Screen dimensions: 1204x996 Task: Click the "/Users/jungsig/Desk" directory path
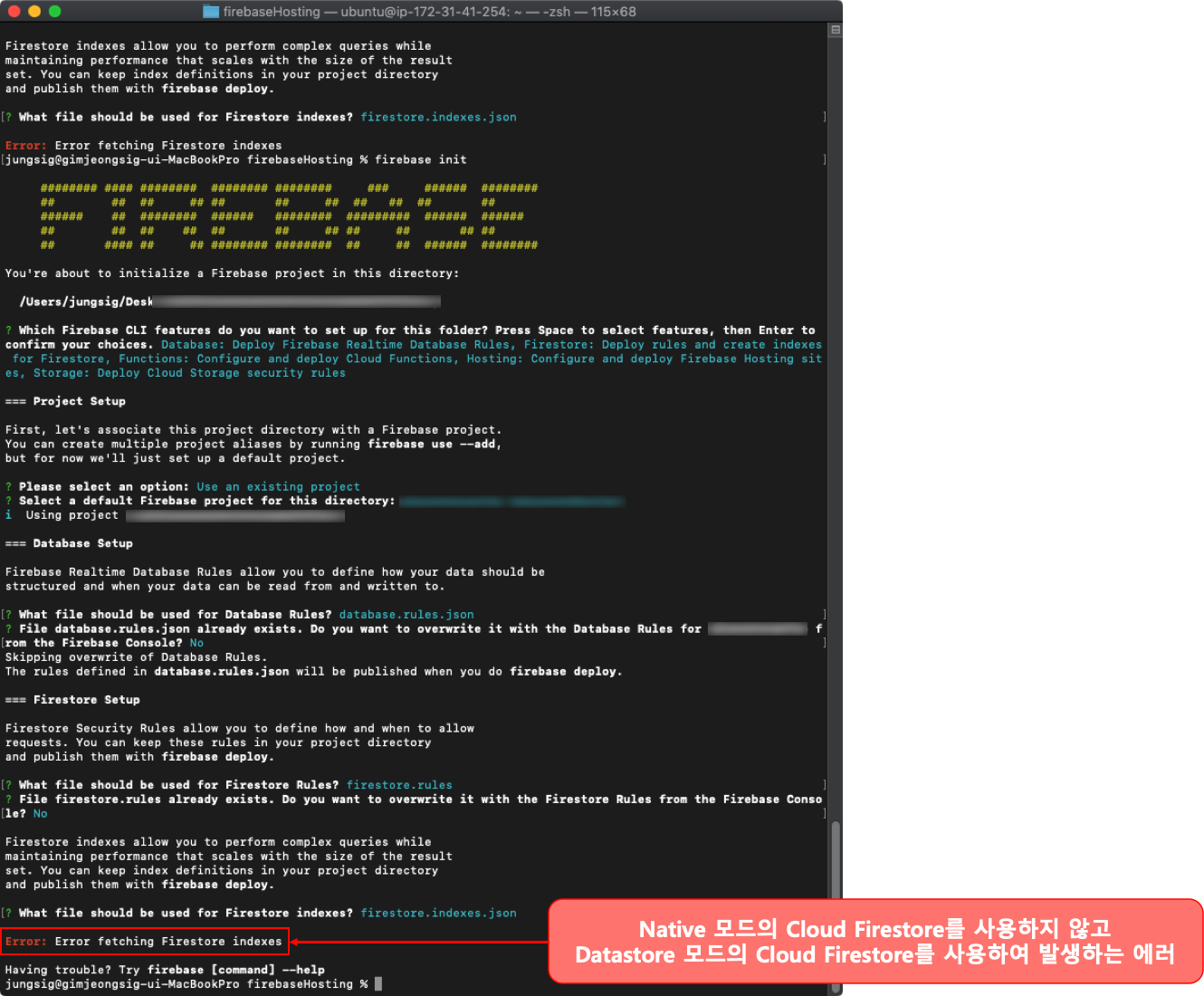coord(86,302)
